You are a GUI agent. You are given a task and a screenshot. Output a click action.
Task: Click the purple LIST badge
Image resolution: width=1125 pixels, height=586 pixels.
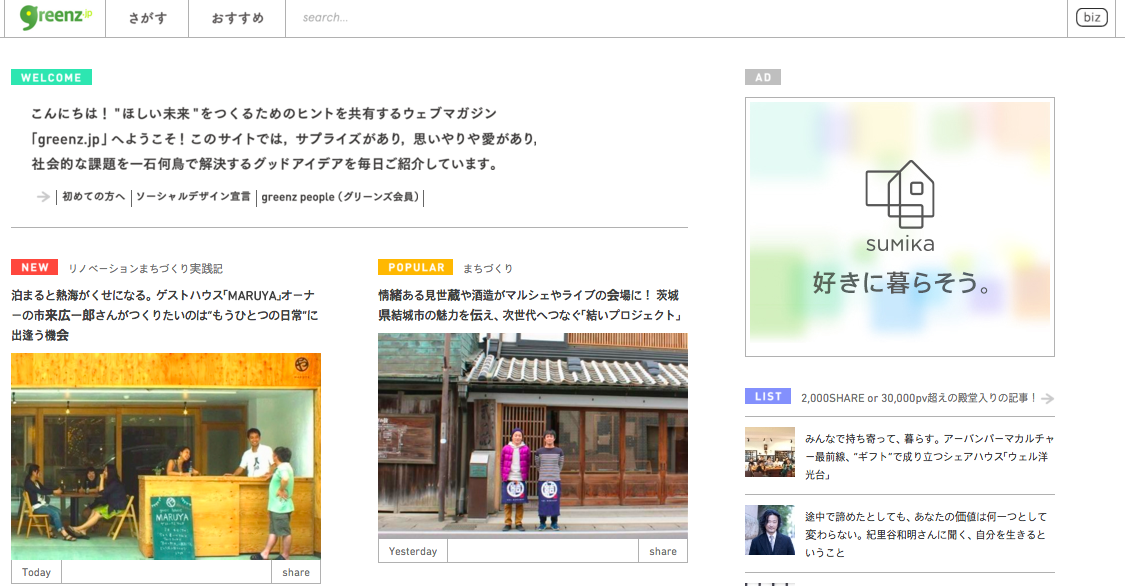click(767, 396)
